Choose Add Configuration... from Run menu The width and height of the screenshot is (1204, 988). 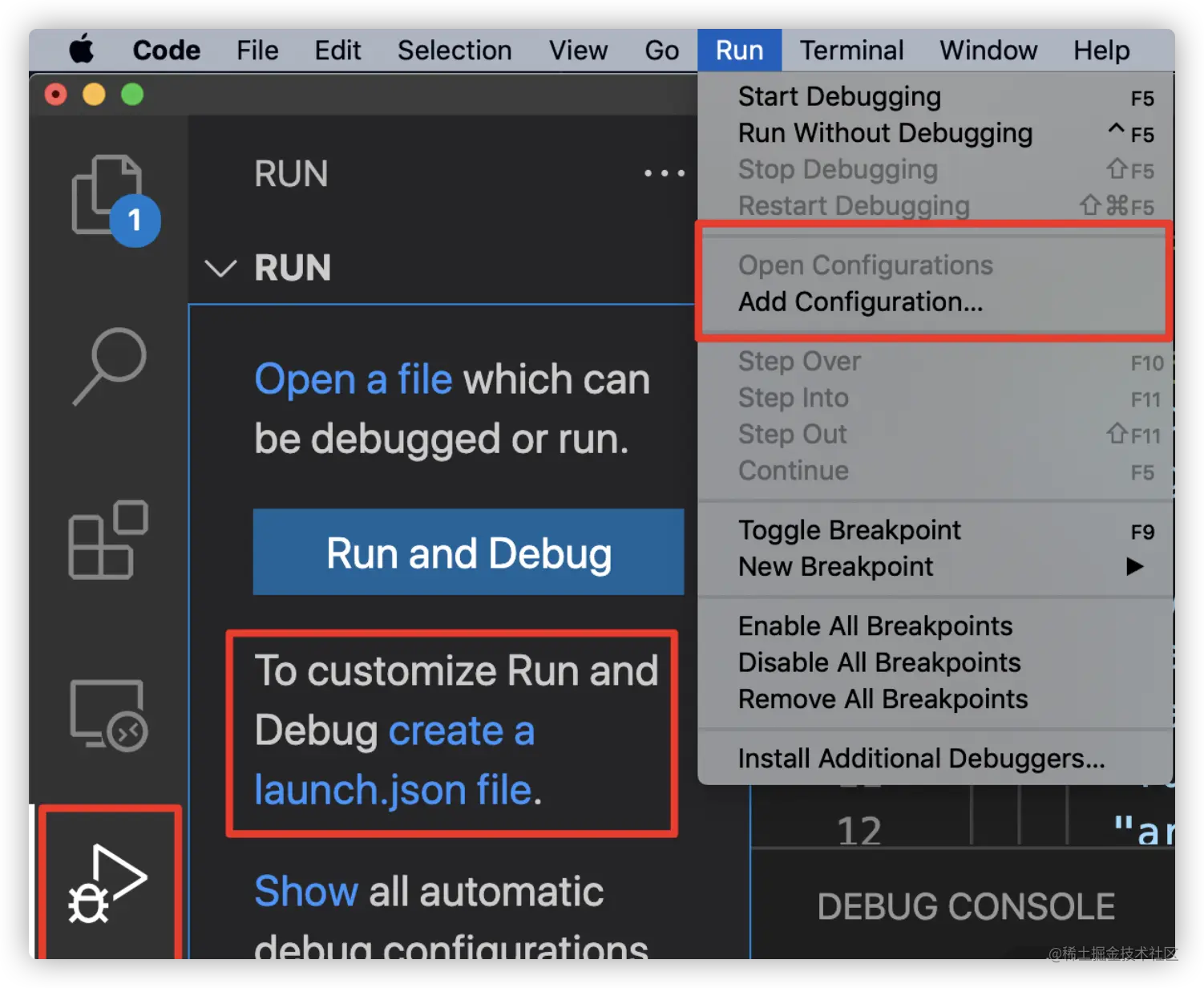pyautogui.click(x=935, y=302)
